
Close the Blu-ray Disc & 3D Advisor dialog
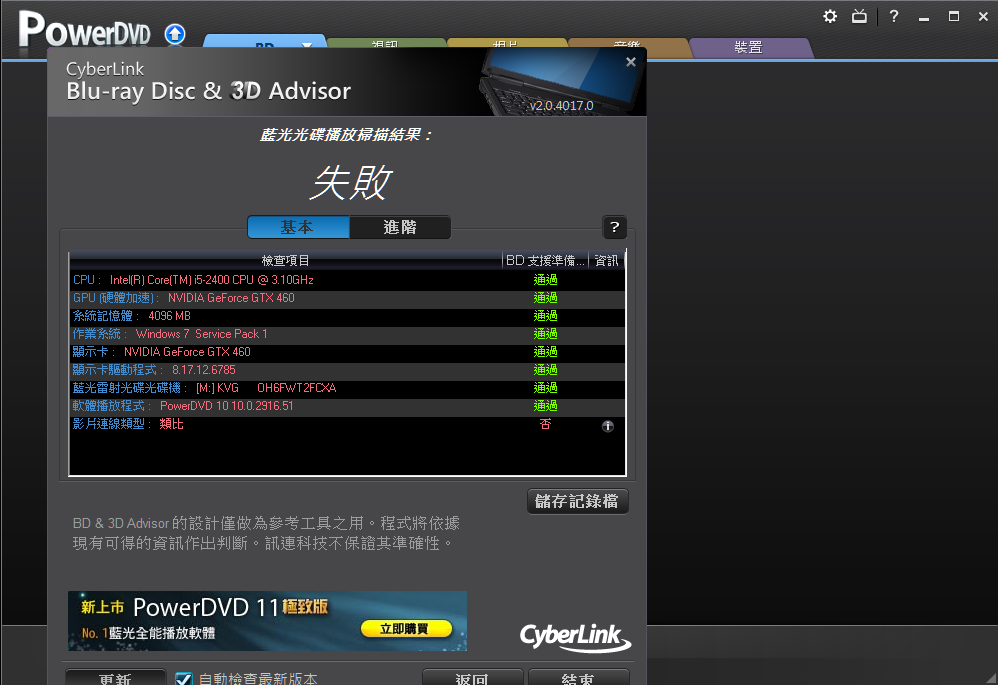(631, 62)
